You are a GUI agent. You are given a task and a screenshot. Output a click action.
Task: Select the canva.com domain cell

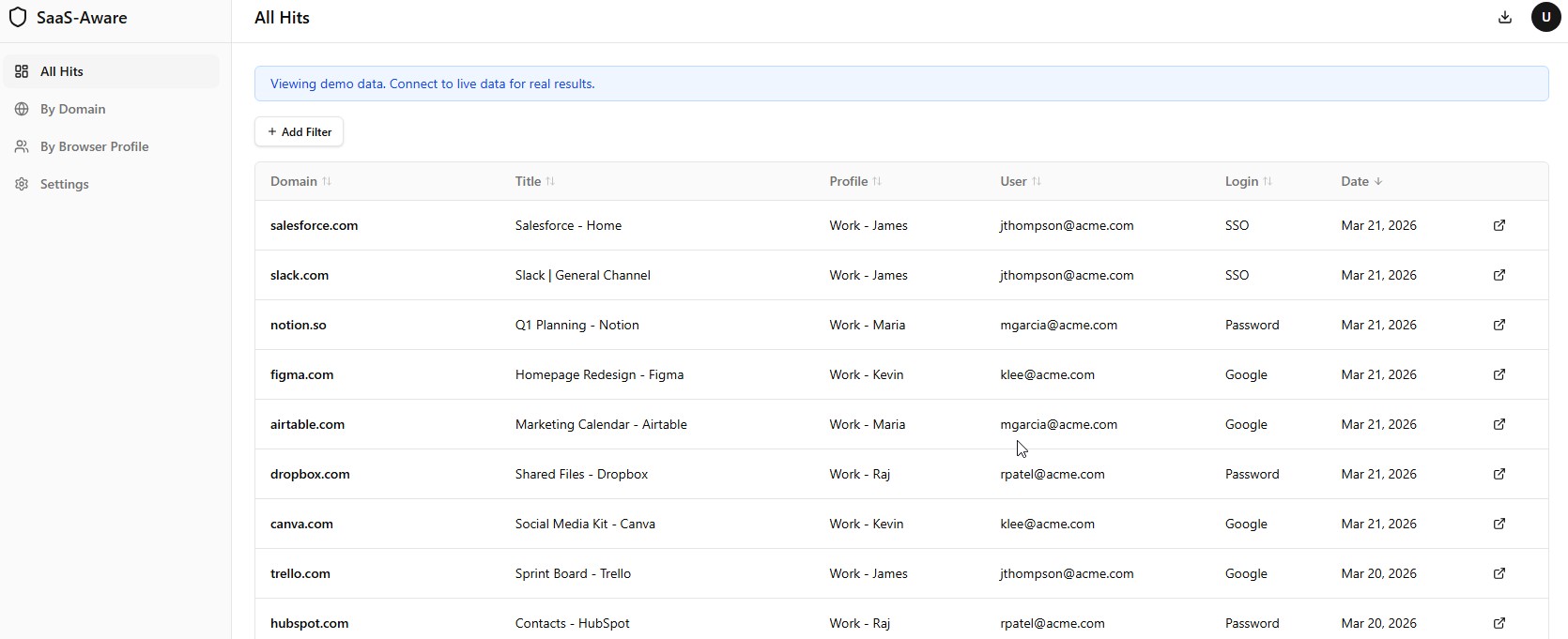click(x=301, y=524)
